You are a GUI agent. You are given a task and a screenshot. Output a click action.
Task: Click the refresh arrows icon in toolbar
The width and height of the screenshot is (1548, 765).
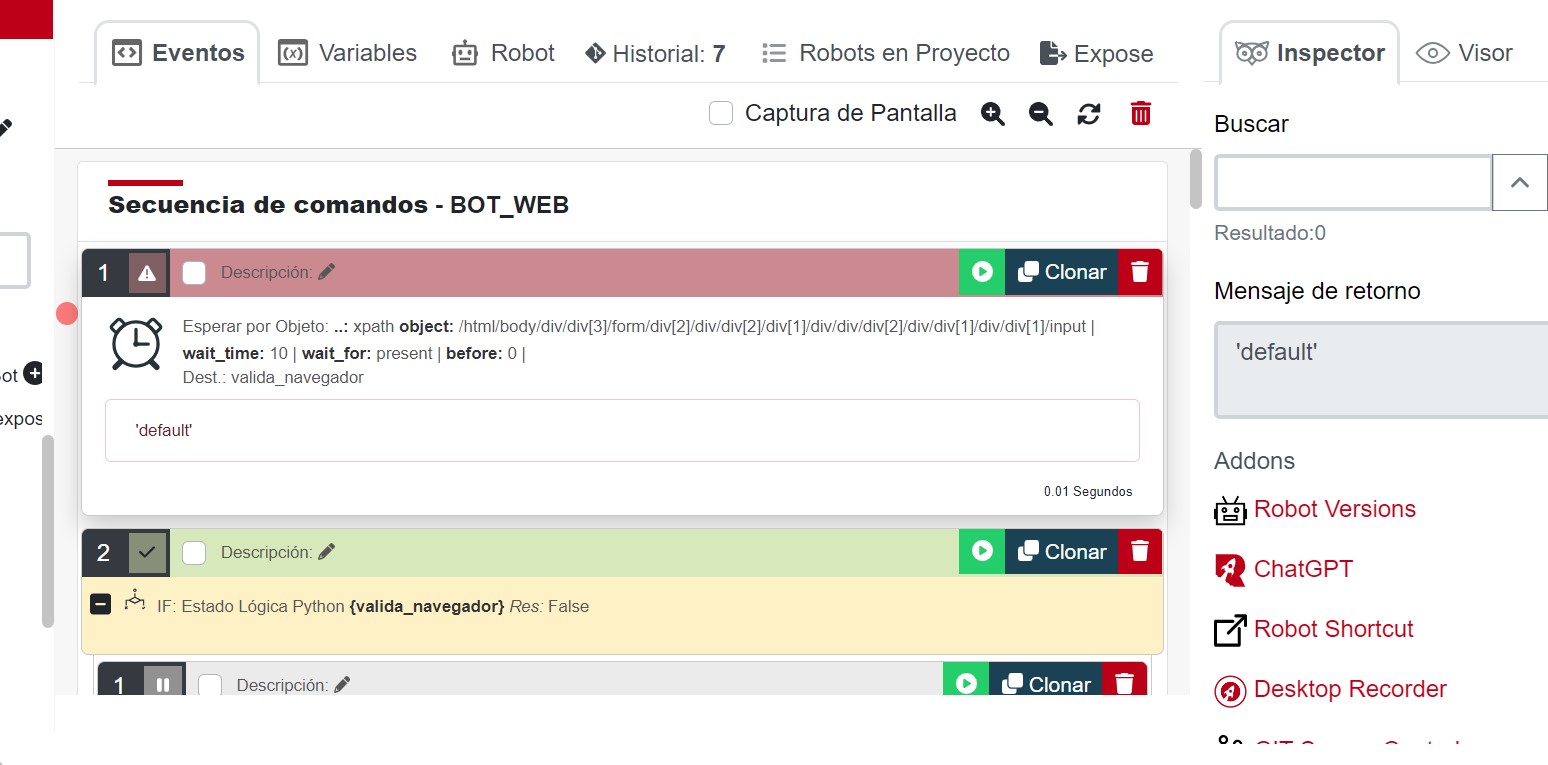coord(1089,114)
